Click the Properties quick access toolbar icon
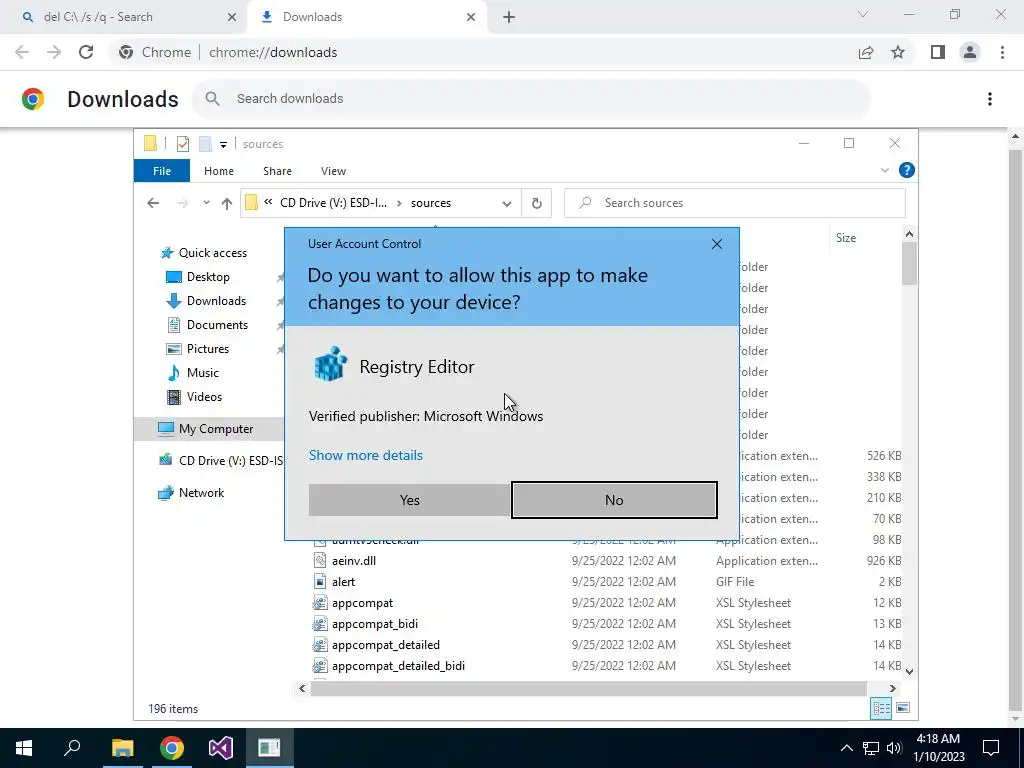 tap(183, 144)
